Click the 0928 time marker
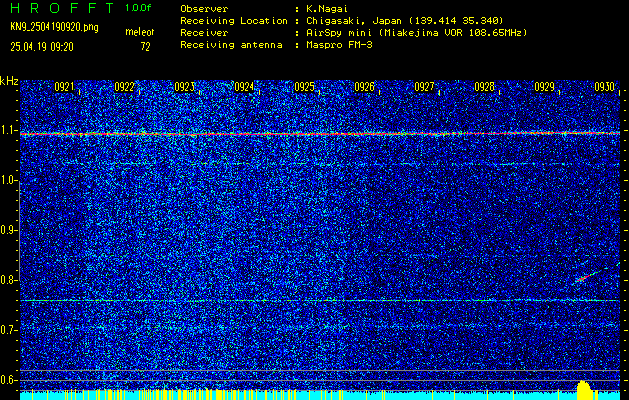The image size is (629, 400). pyautogui.click(x=485, y=87)
